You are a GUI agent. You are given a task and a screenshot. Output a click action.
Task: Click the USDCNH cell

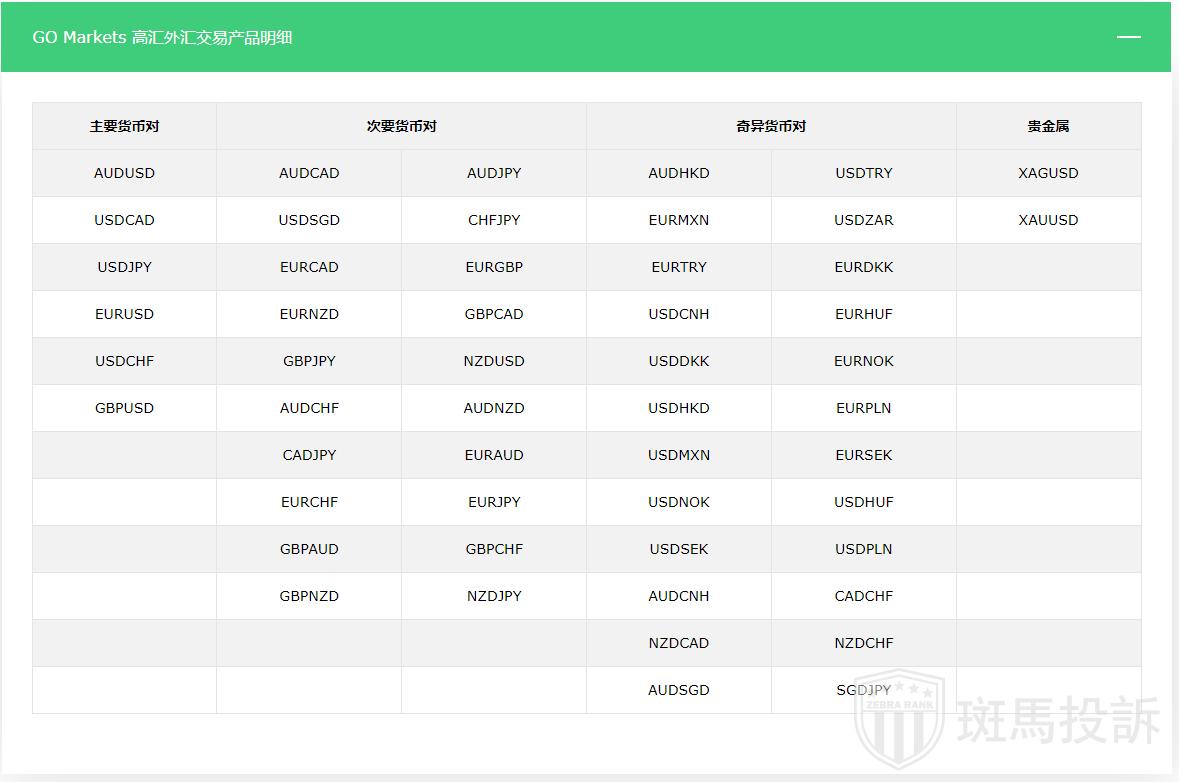click(x=679, y=314)
